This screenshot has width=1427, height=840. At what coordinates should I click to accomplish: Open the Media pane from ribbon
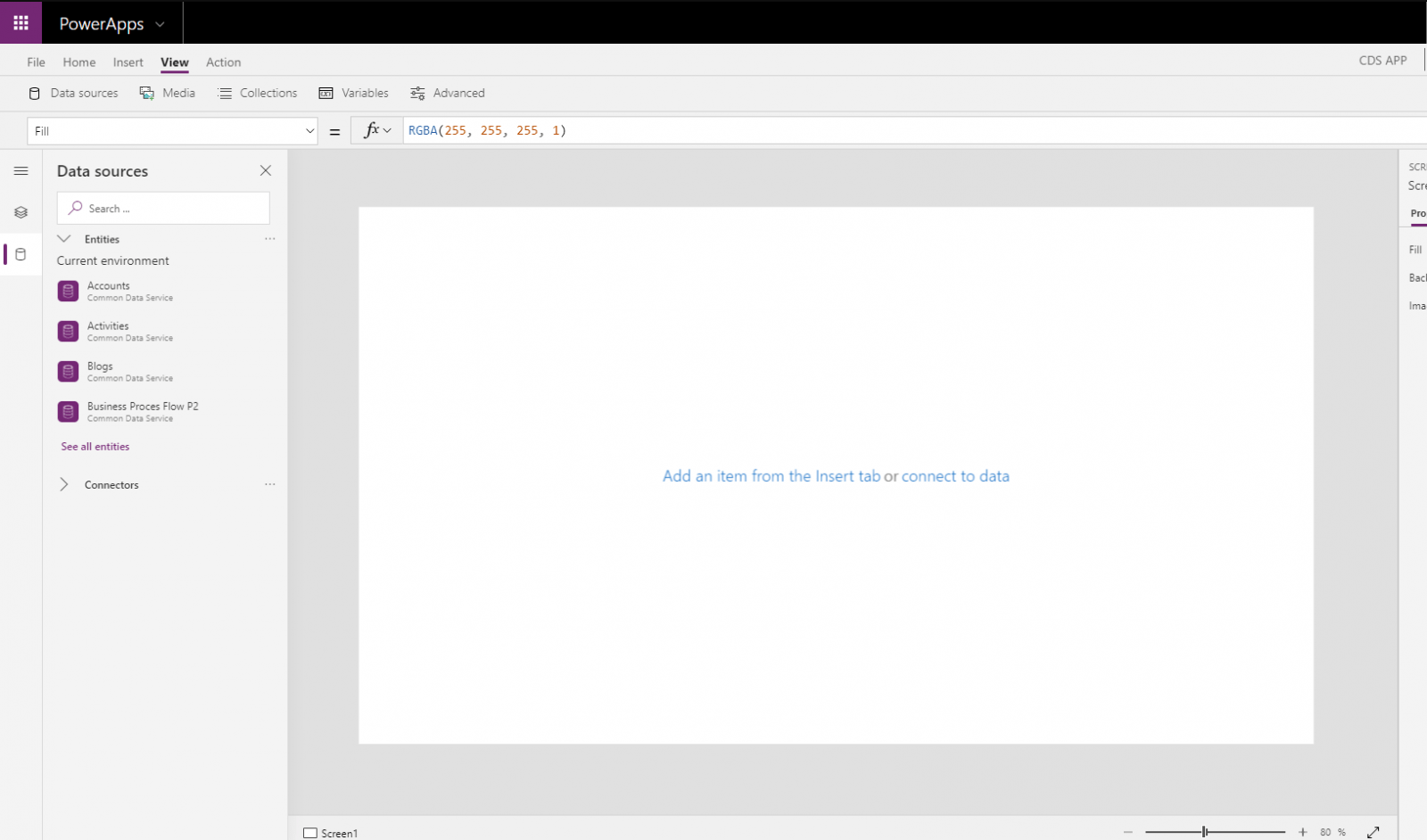pos(168,93)
